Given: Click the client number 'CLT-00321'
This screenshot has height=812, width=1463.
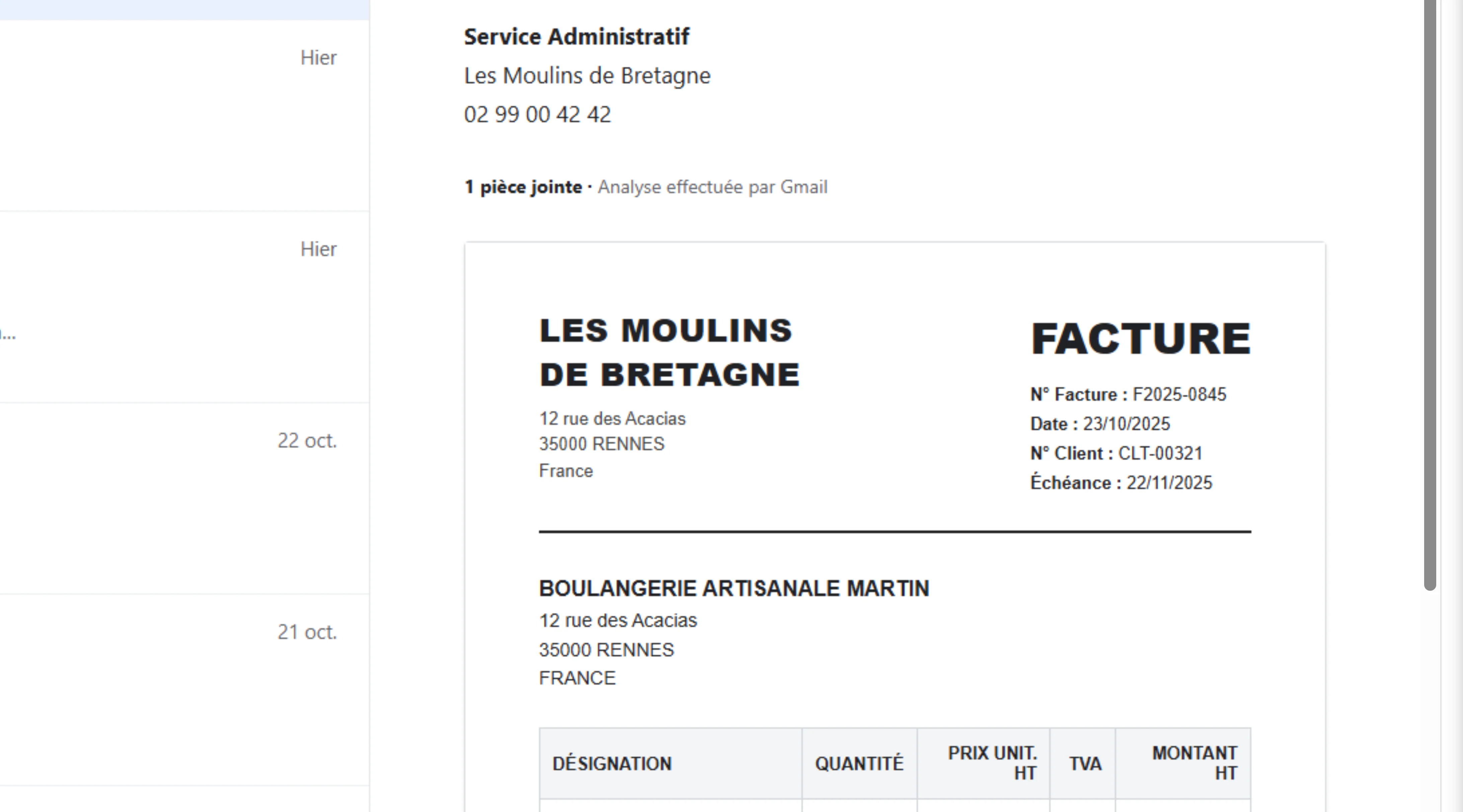Looking at the screenshot, I should click(1160, 454).
